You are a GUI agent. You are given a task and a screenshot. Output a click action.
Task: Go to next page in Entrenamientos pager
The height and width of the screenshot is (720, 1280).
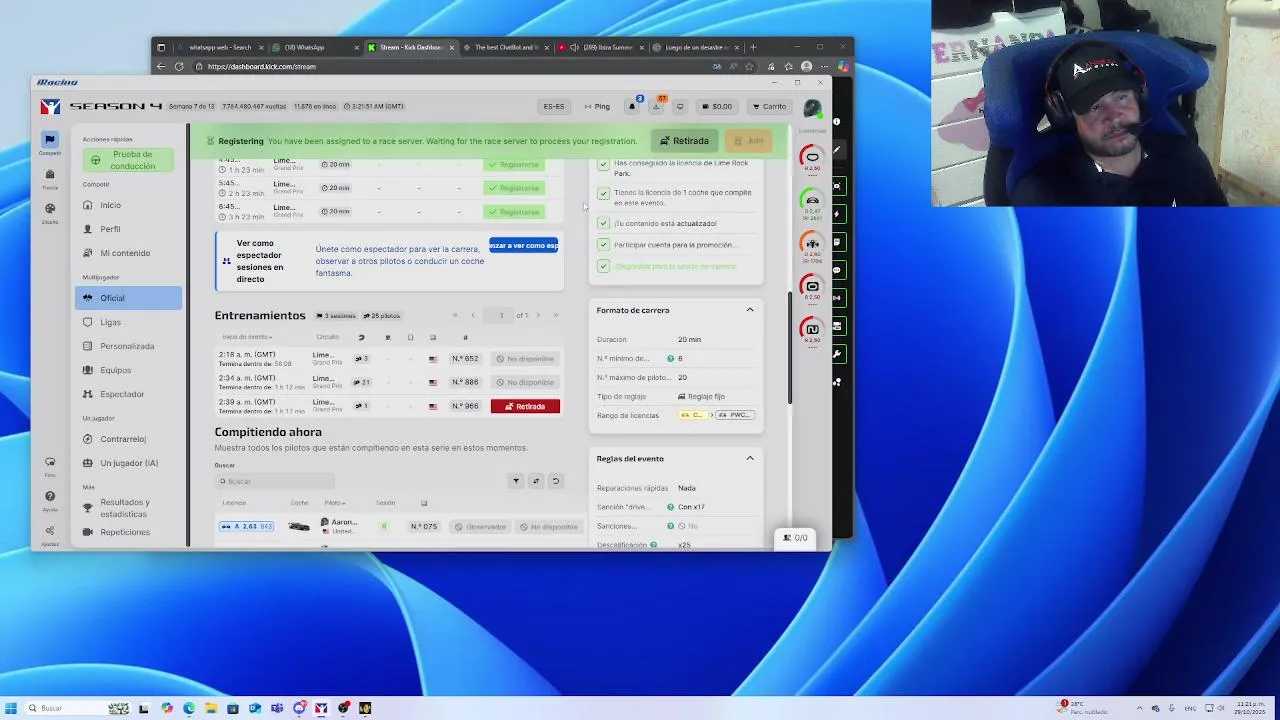click(x=538, y=316)
